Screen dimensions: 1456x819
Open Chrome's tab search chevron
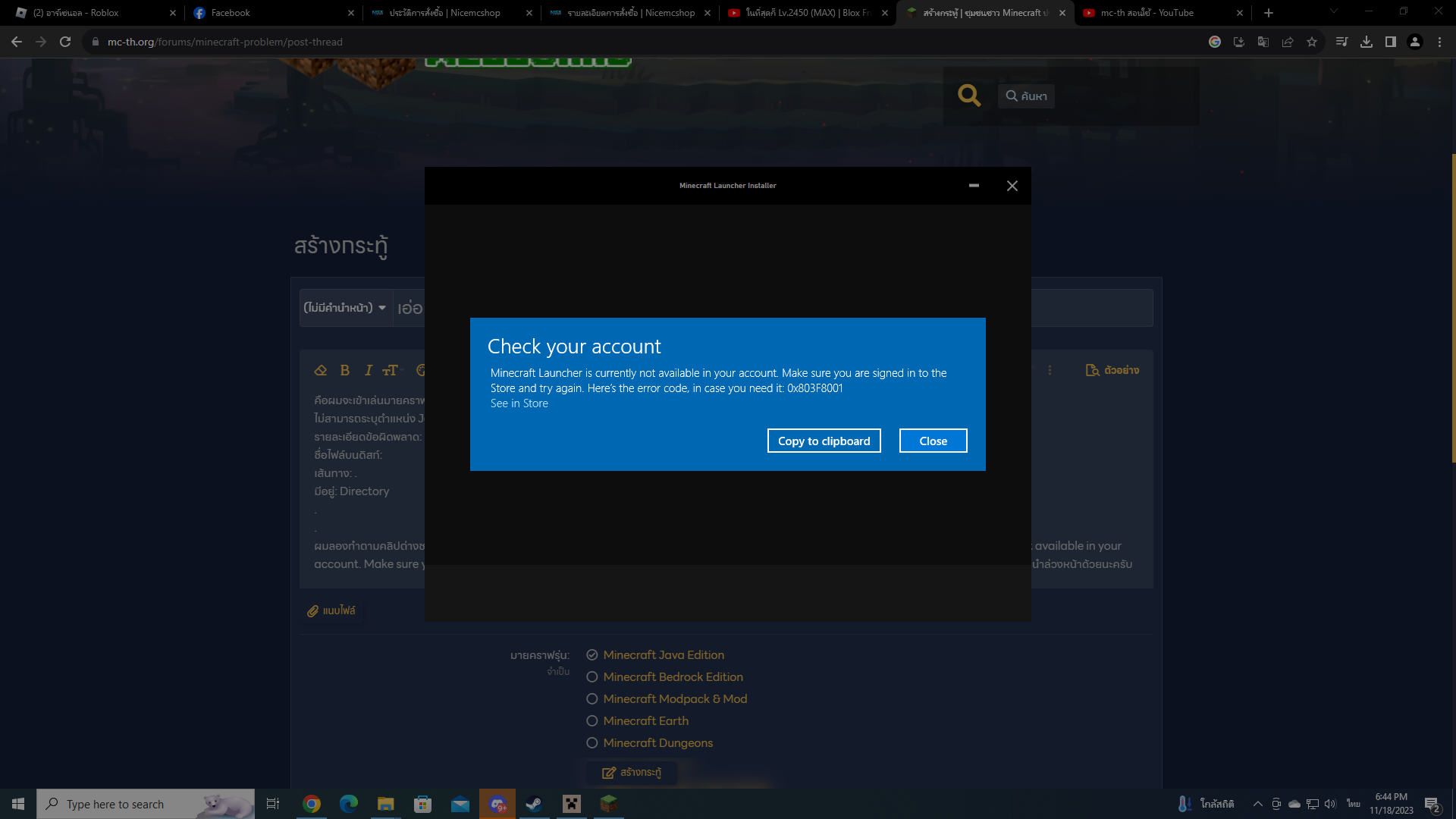click(1334, 11)
